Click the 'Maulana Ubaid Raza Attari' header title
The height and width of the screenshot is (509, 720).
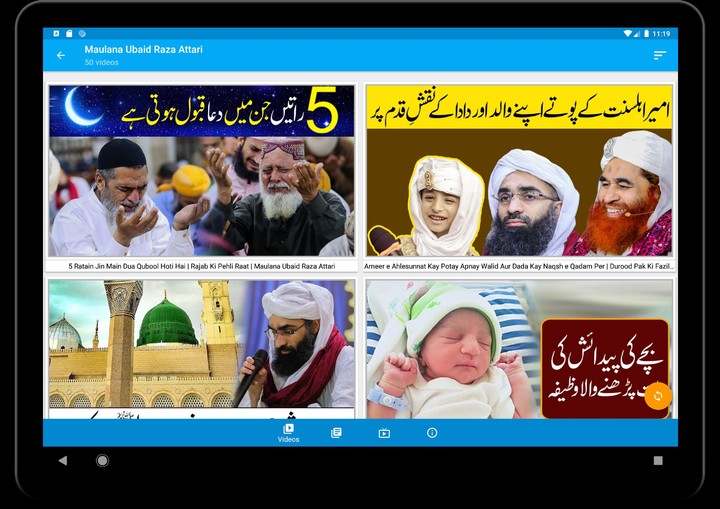point(143,49)
